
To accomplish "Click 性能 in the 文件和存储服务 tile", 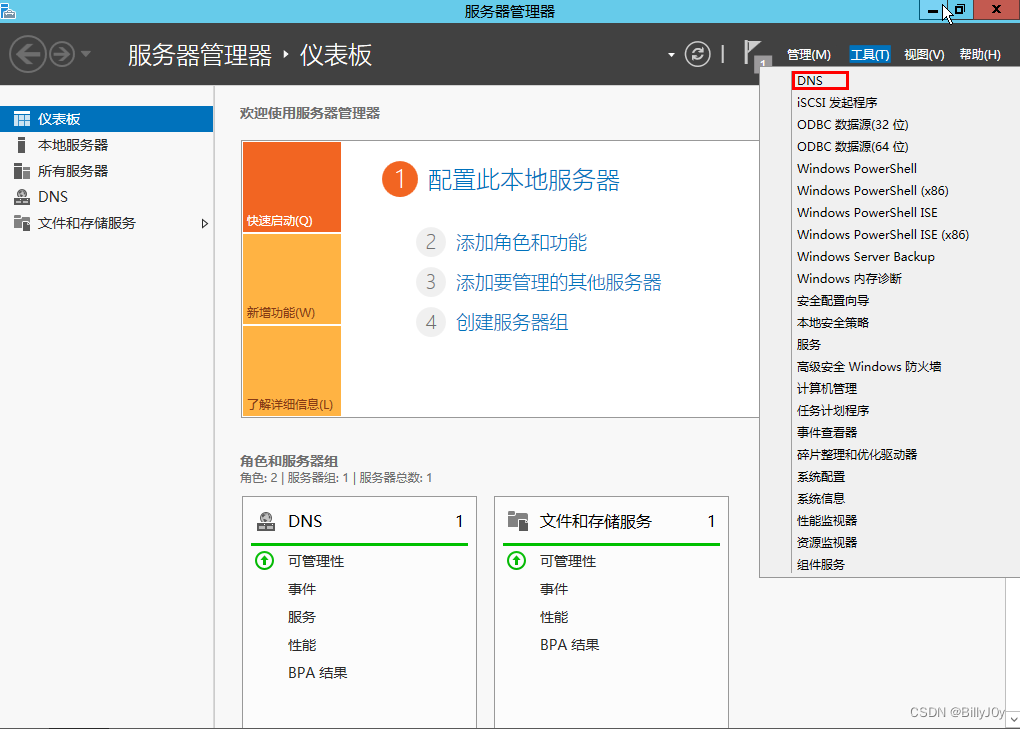I will (554, 617).
